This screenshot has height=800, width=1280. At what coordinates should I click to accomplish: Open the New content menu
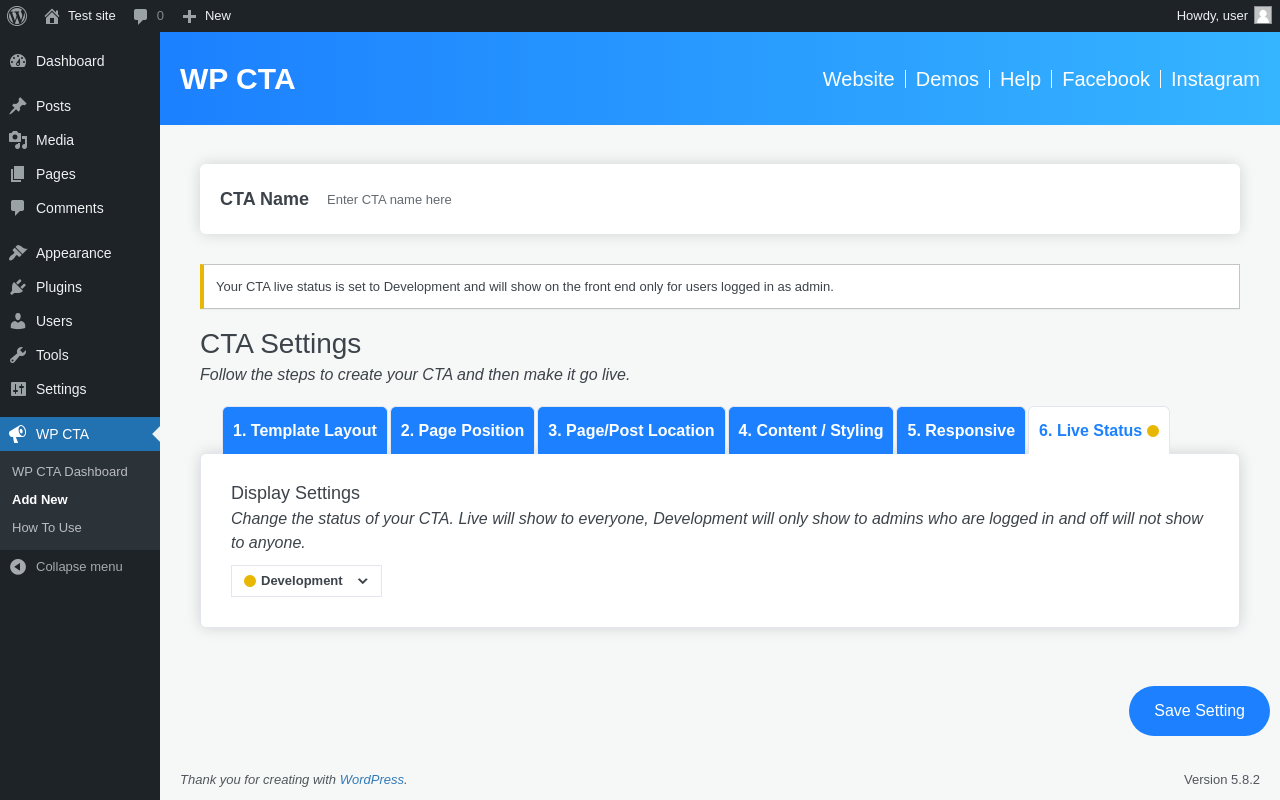(207, 16)
